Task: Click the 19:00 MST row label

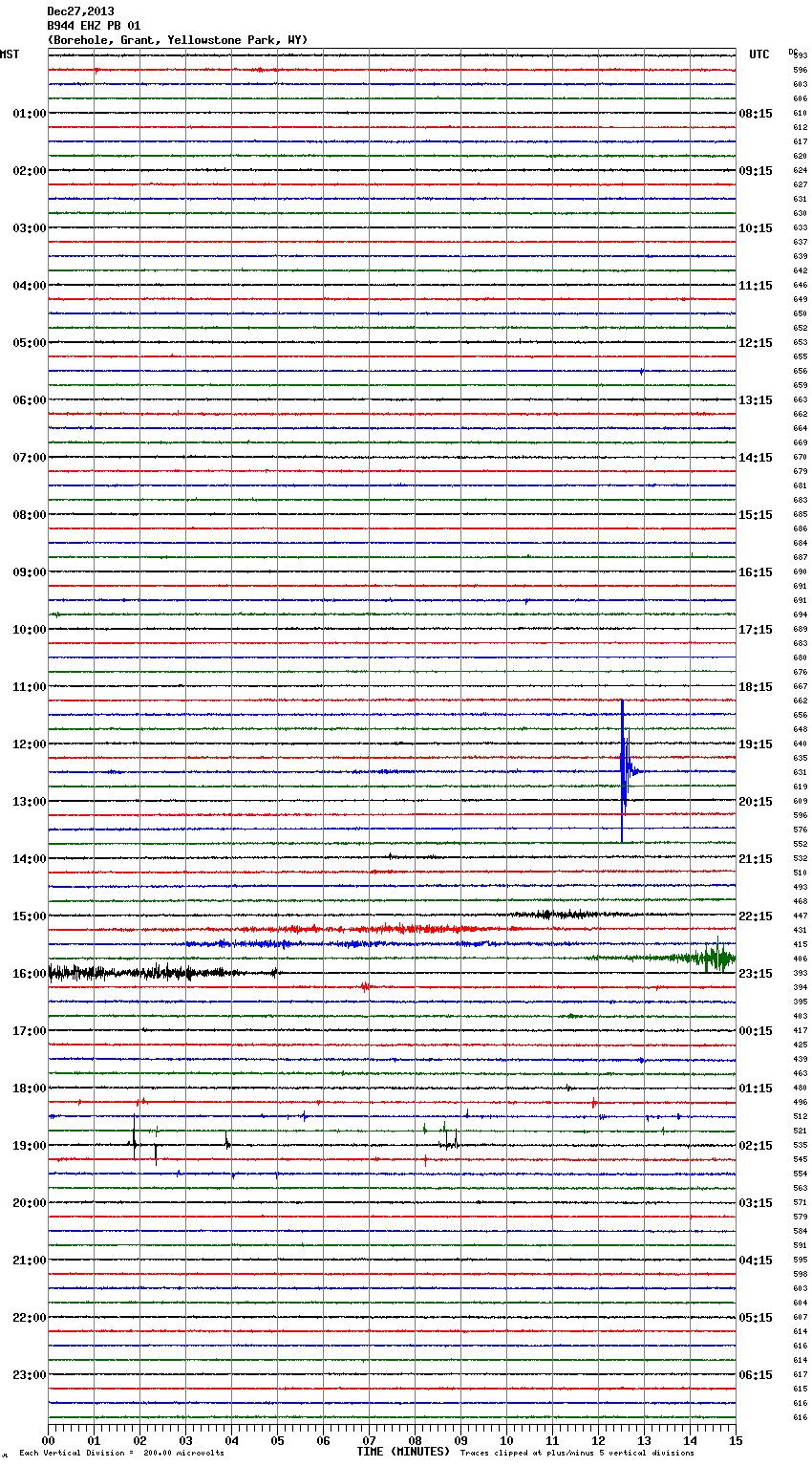Action: pos(29,1146)
